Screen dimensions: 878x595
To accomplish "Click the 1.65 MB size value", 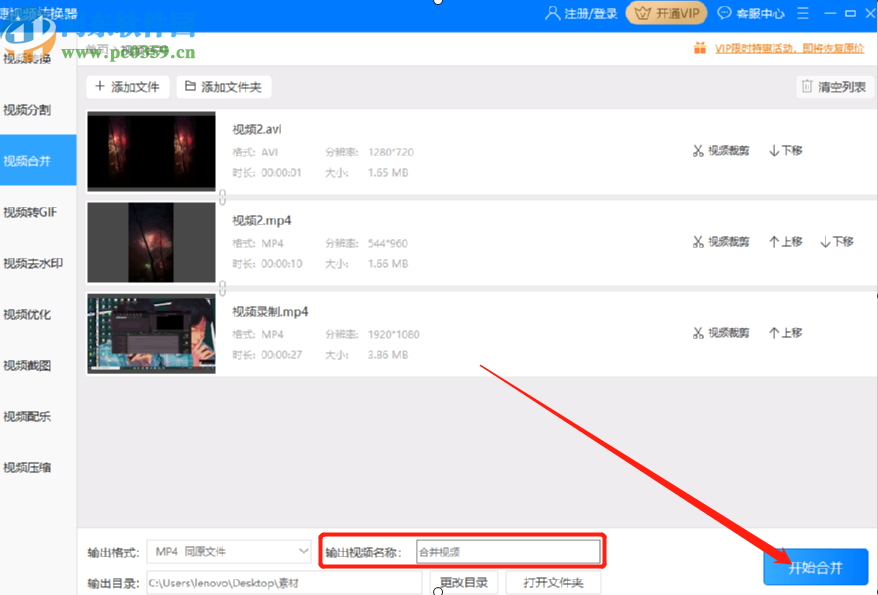I will pos(387,173).
